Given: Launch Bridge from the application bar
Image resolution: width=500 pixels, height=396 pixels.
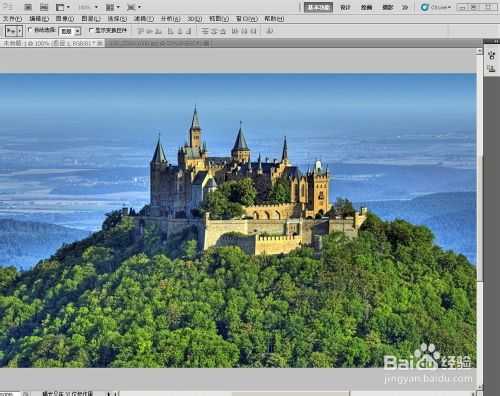Looking at the screenshot, I should pos(28,7).
